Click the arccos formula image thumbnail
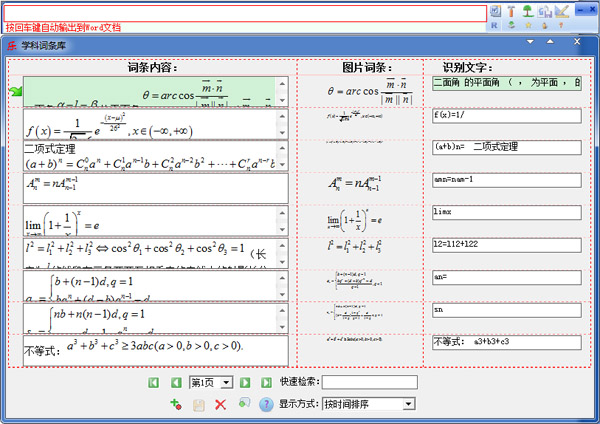The image size is (600, 424). (370, 91)
